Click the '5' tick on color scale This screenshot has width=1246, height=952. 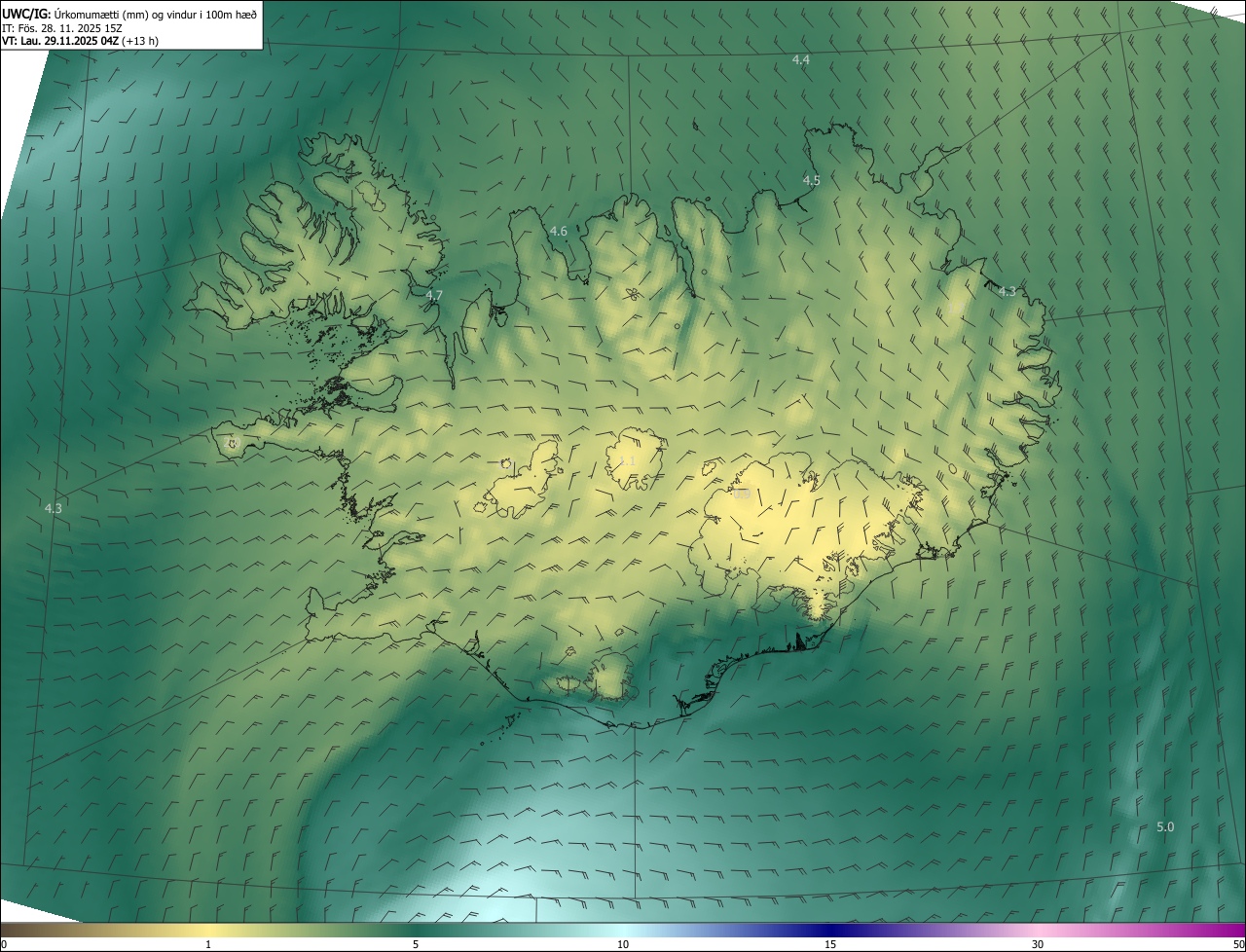coord(416,945)
